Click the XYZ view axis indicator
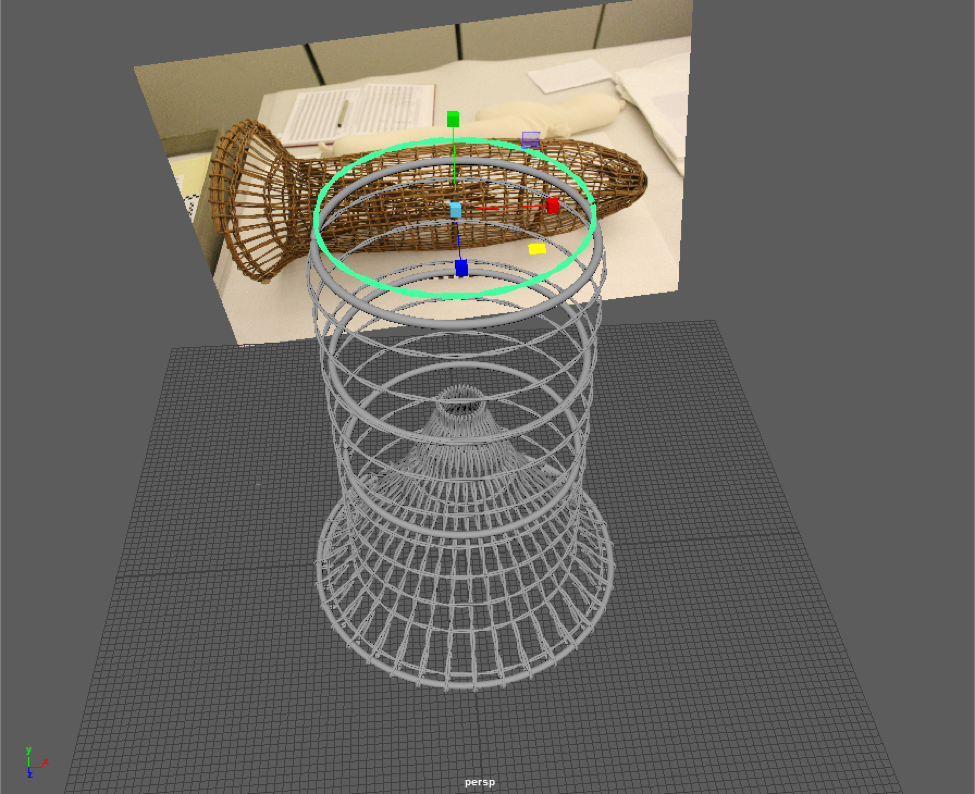975x794 pixels. (x=35, y=763)
